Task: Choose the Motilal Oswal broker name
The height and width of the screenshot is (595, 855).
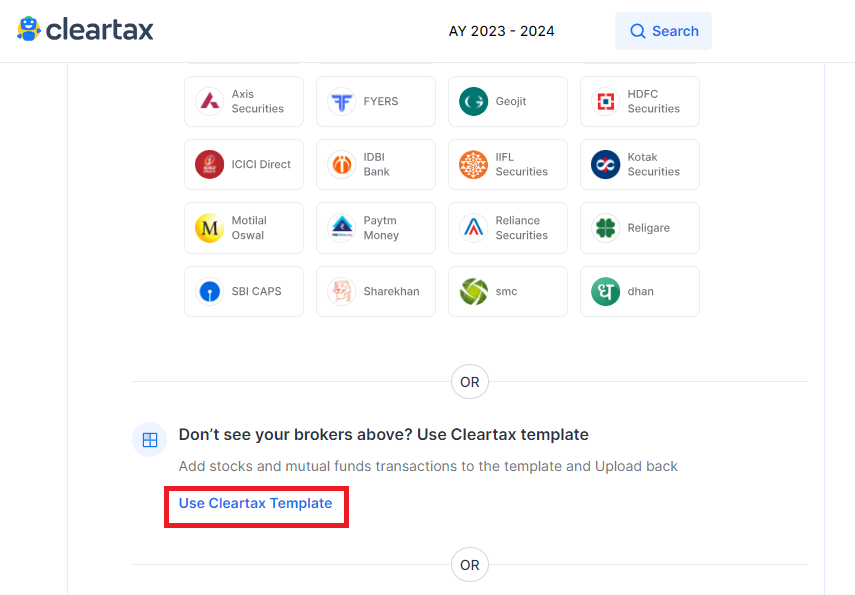Action: pyautogui.click(x=249, y=228)
